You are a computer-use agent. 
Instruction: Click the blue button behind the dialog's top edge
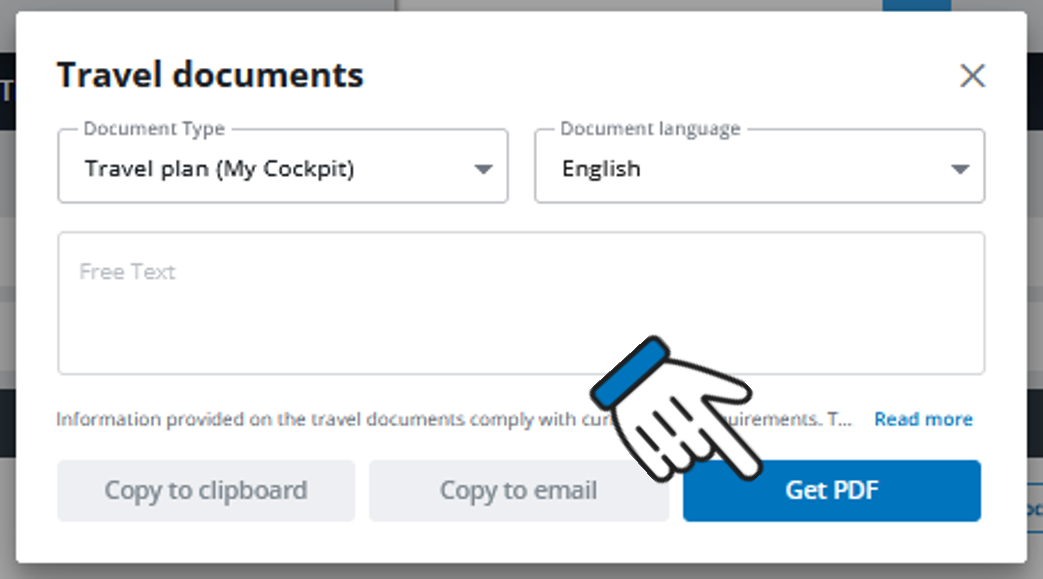tap(916, 5)
